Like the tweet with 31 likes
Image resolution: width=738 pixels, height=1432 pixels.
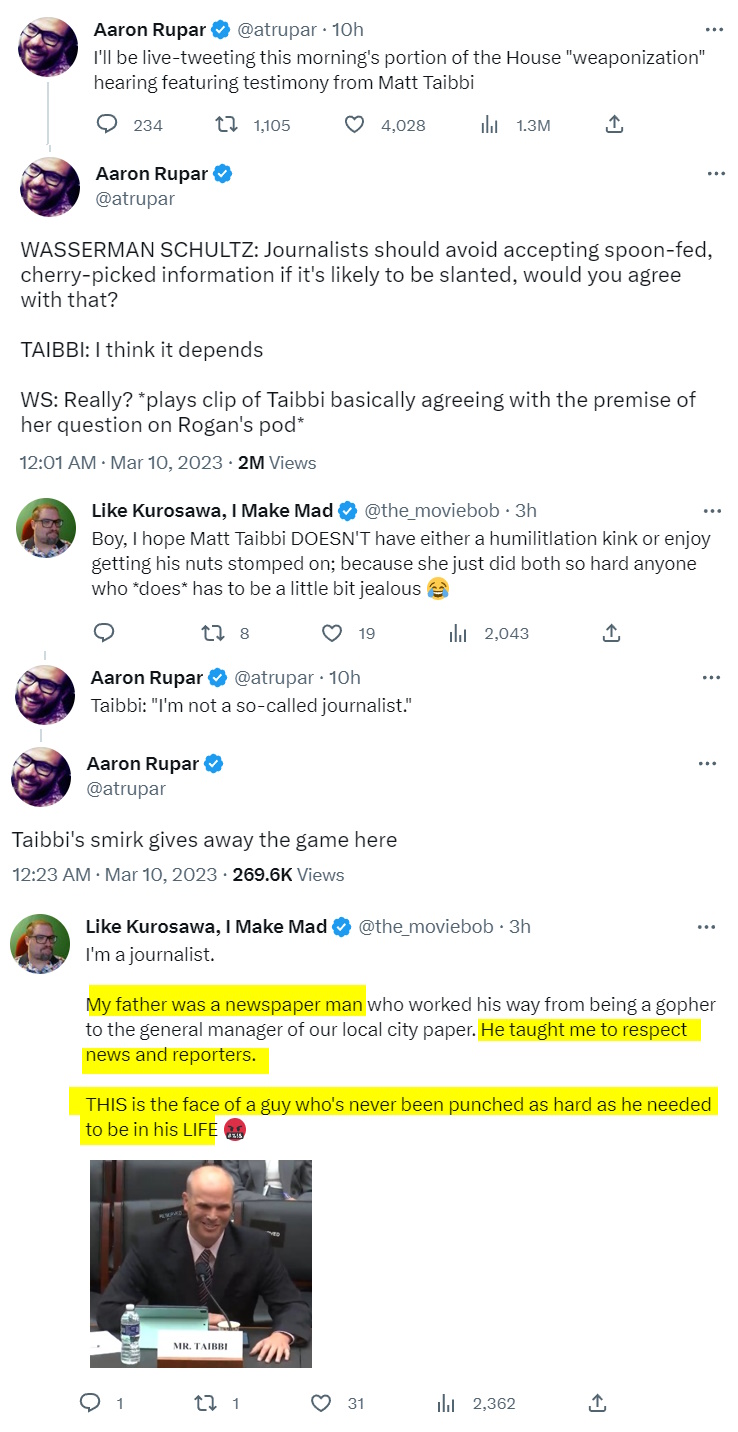tap(321, 1403)
